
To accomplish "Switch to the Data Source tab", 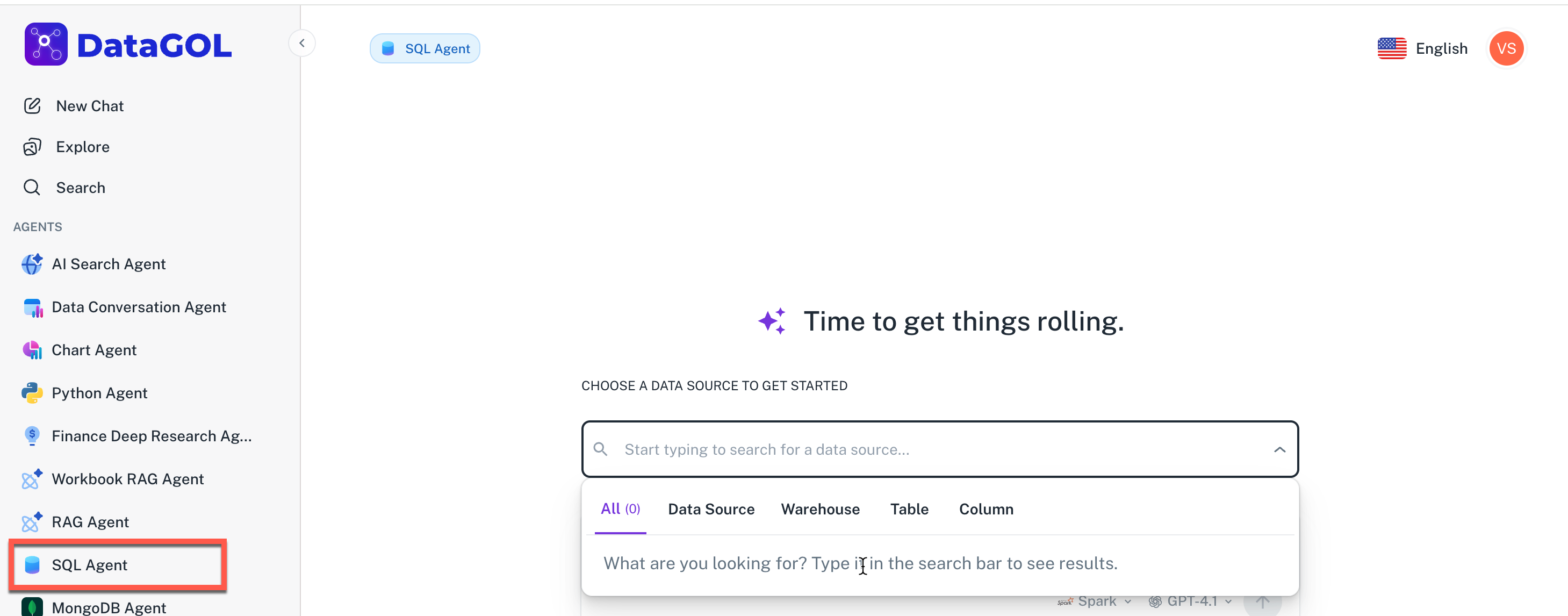I will pyautogui.click(x=711, y=509).
